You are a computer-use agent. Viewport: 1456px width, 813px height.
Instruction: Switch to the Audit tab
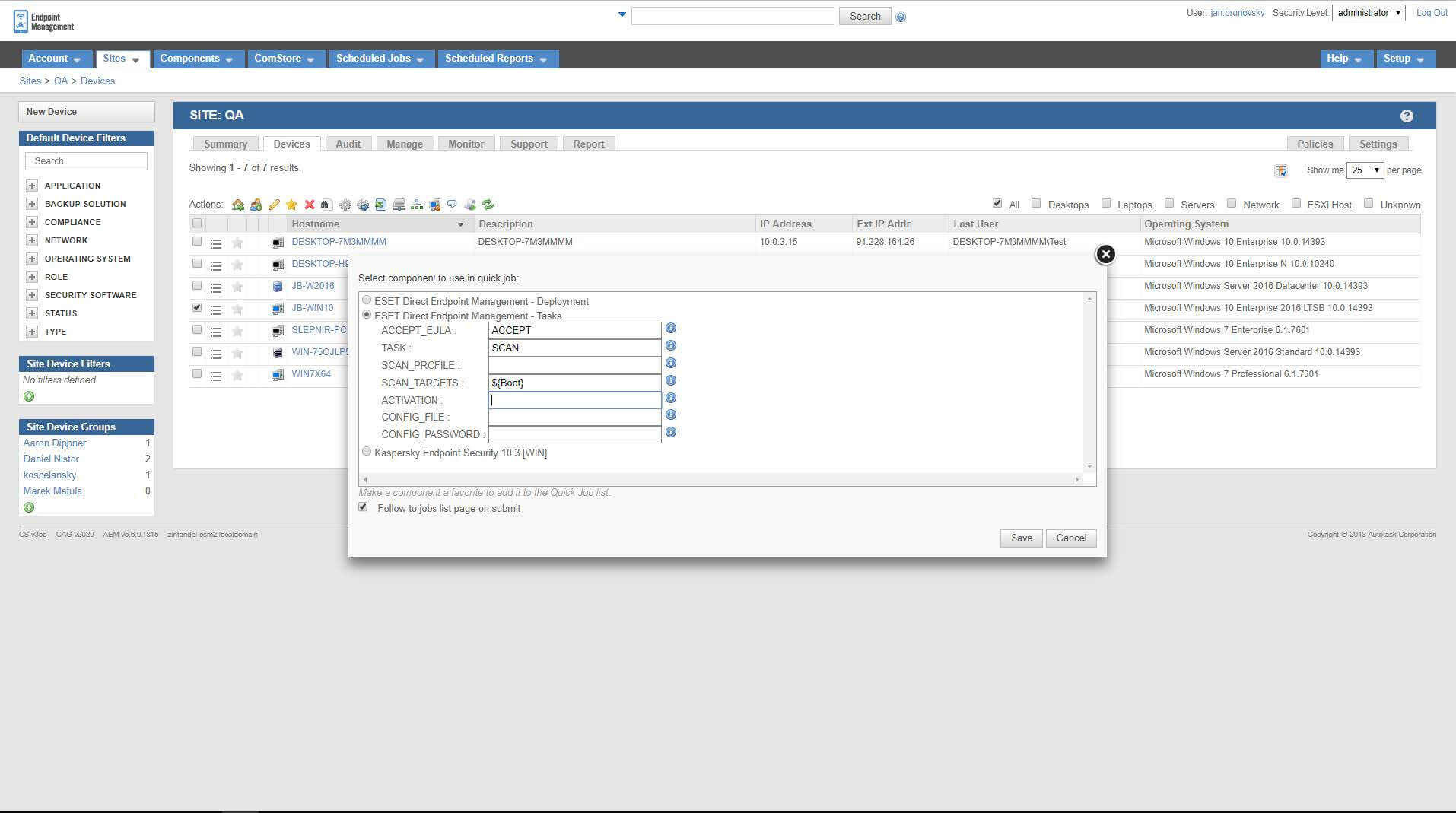tap(348, 144)
